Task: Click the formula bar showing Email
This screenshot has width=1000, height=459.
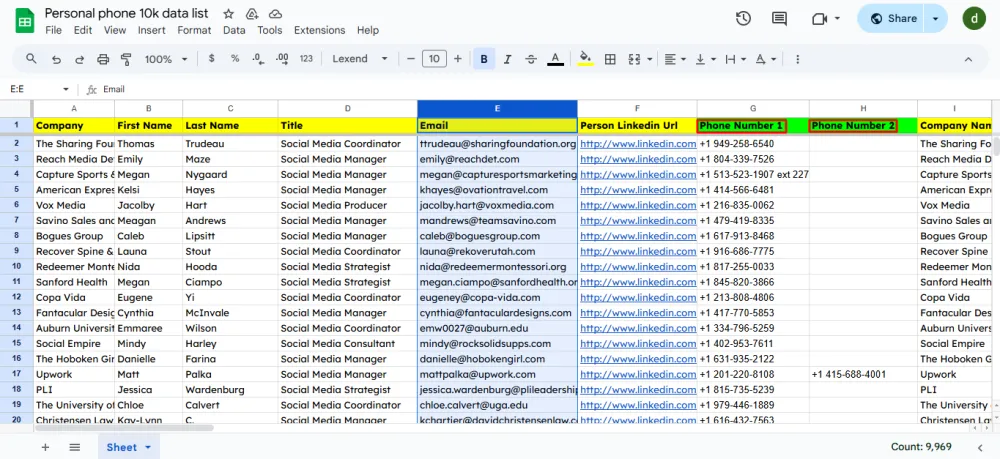Action: pos(548,89)
